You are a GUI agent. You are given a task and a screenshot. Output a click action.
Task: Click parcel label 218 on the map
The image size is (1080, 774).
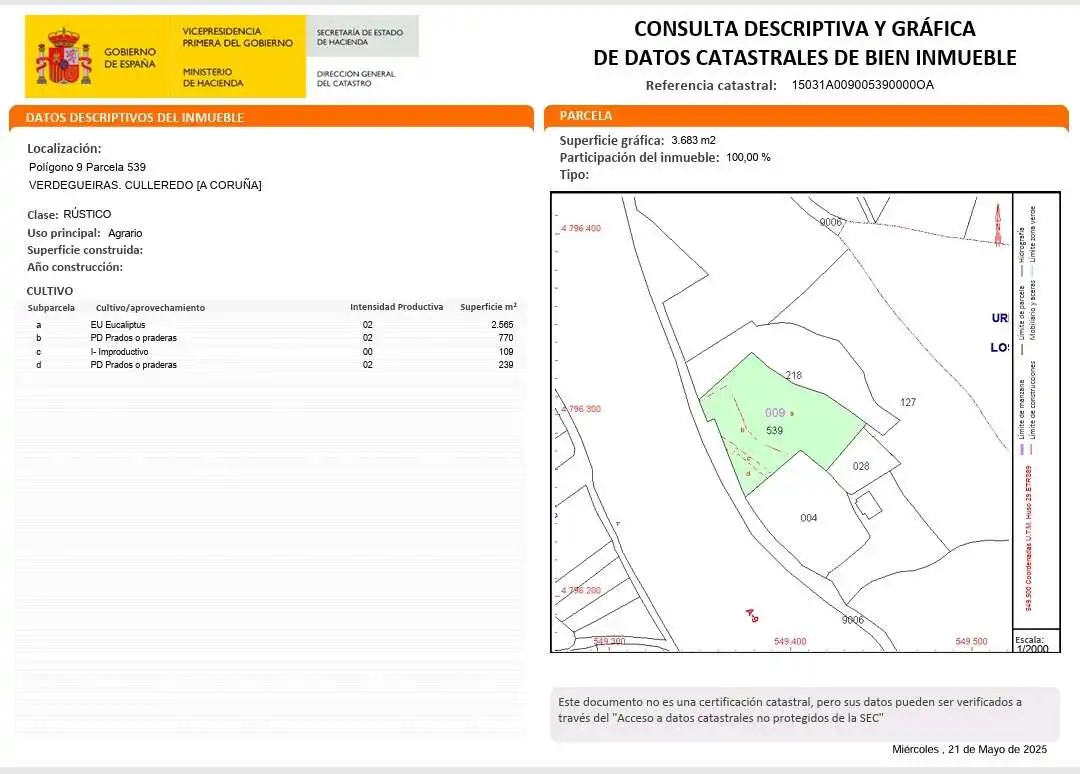click(x=793, y=375)
